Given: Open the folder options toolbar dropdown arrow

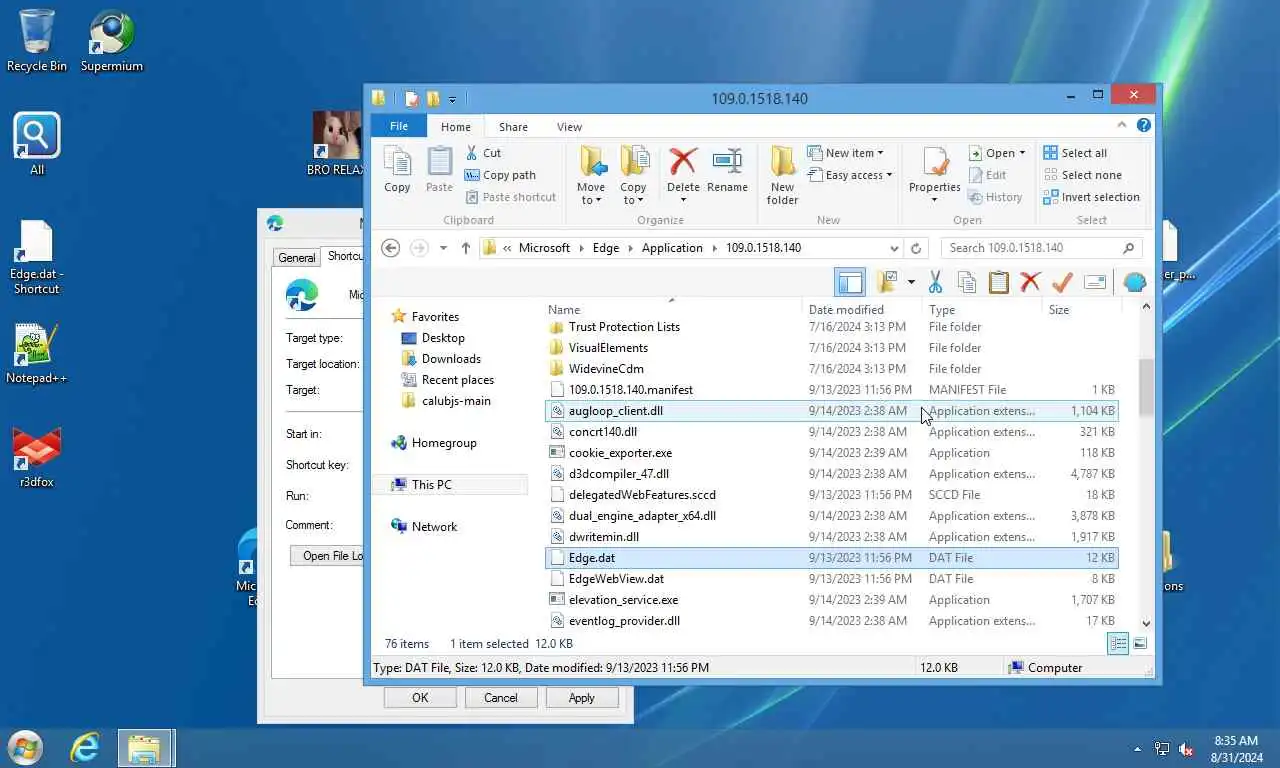Looking at the screenshot, I should 911,283.
